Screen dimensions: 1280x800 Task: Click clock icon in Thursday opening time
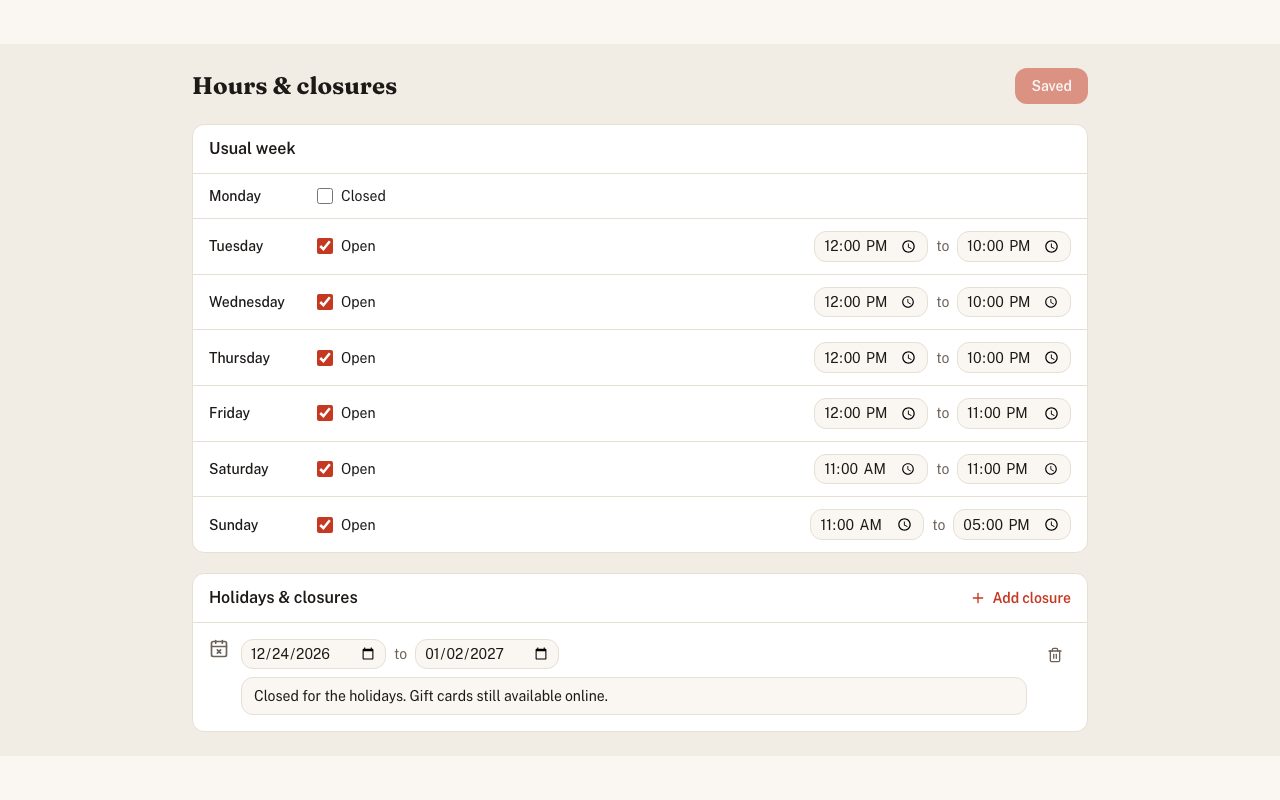tap(908, 358)
